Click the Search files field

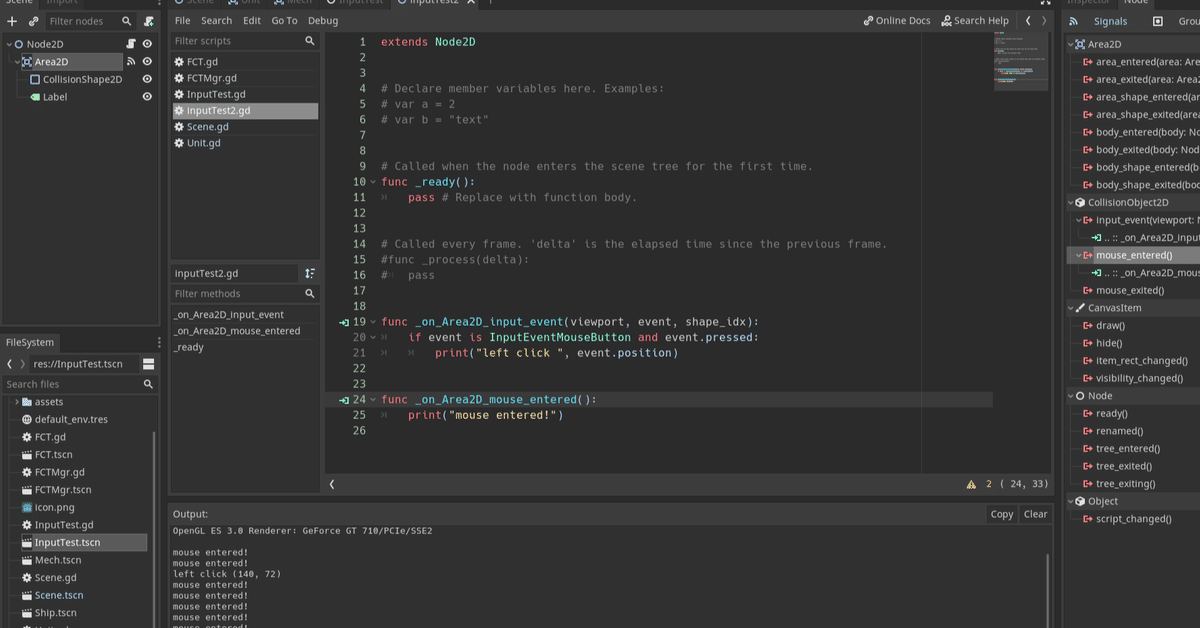coord(79,384)
